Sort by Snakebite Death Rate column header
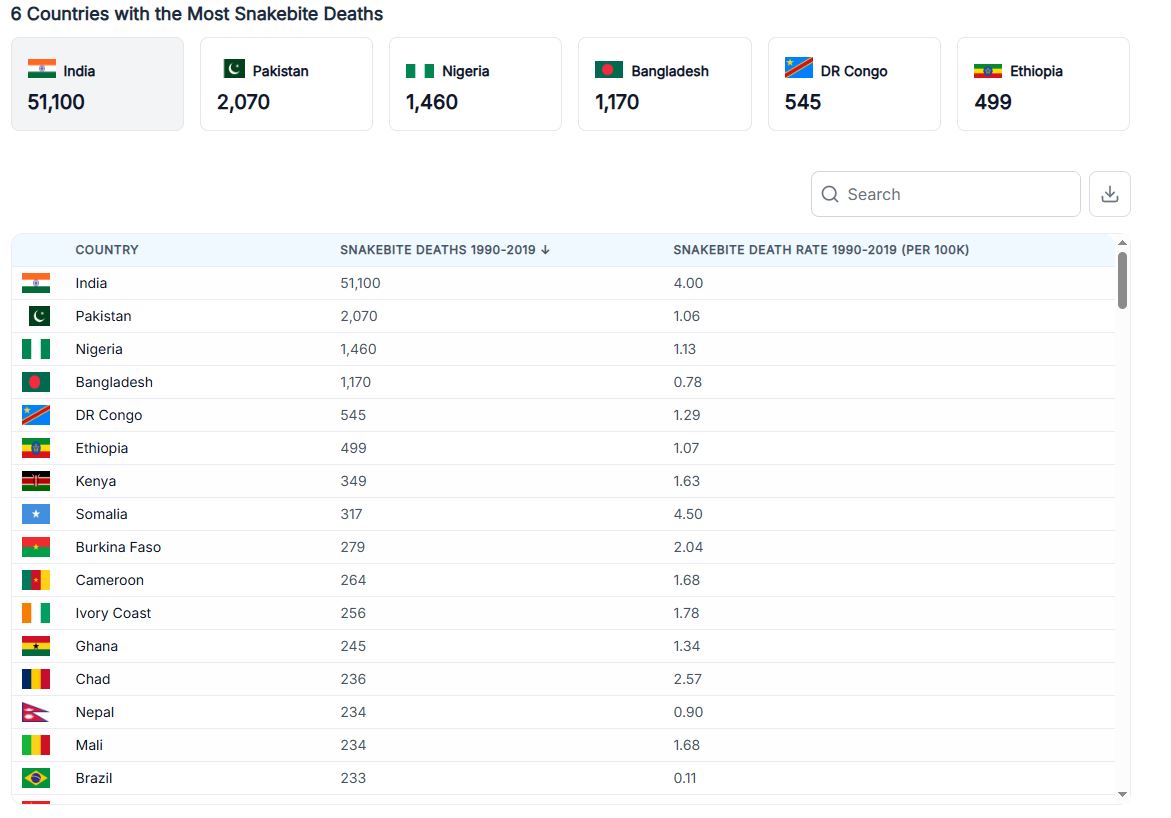 [821, 250]
